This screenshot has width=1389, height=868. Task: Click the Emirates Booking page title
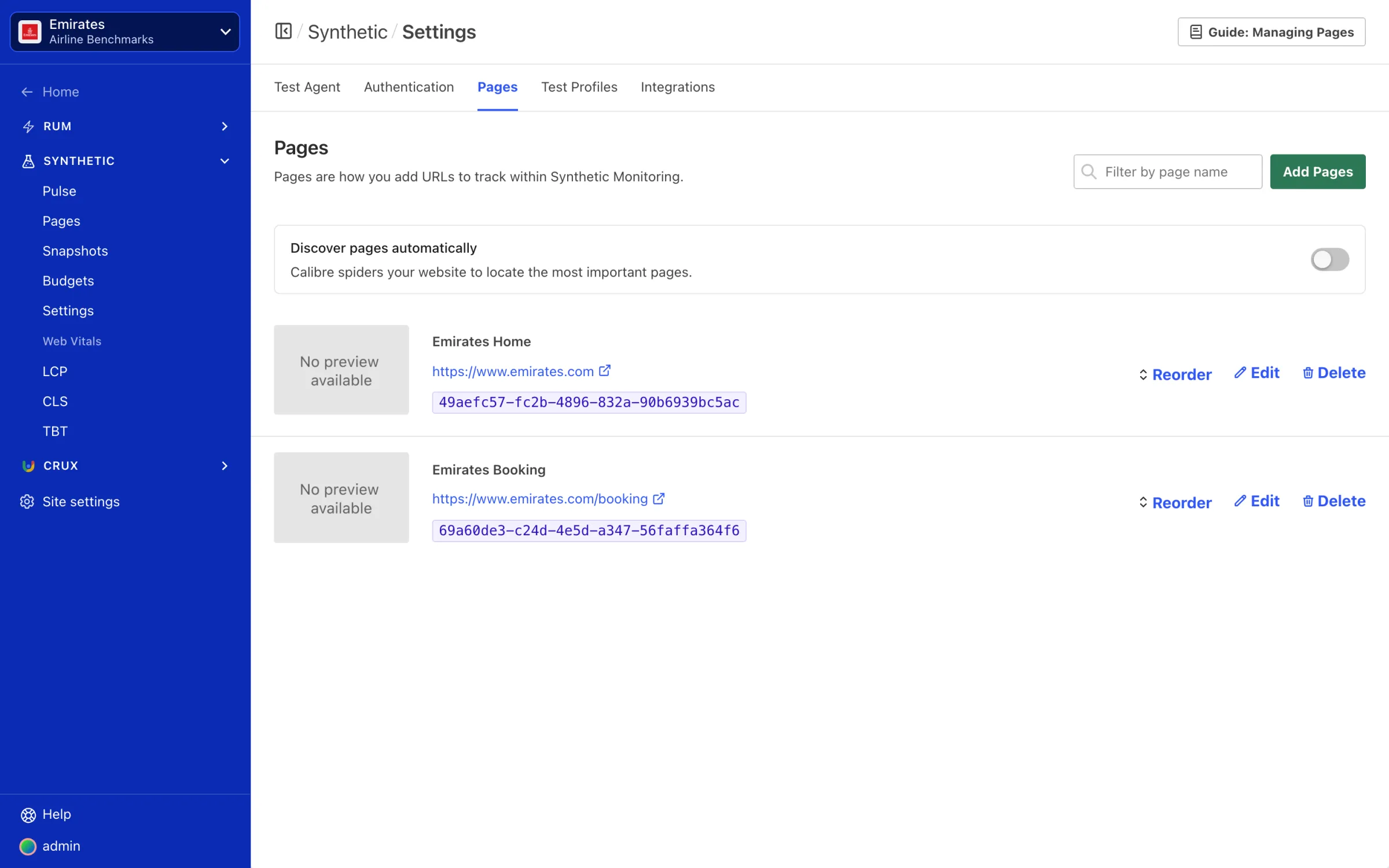click(x=488, y=469)
